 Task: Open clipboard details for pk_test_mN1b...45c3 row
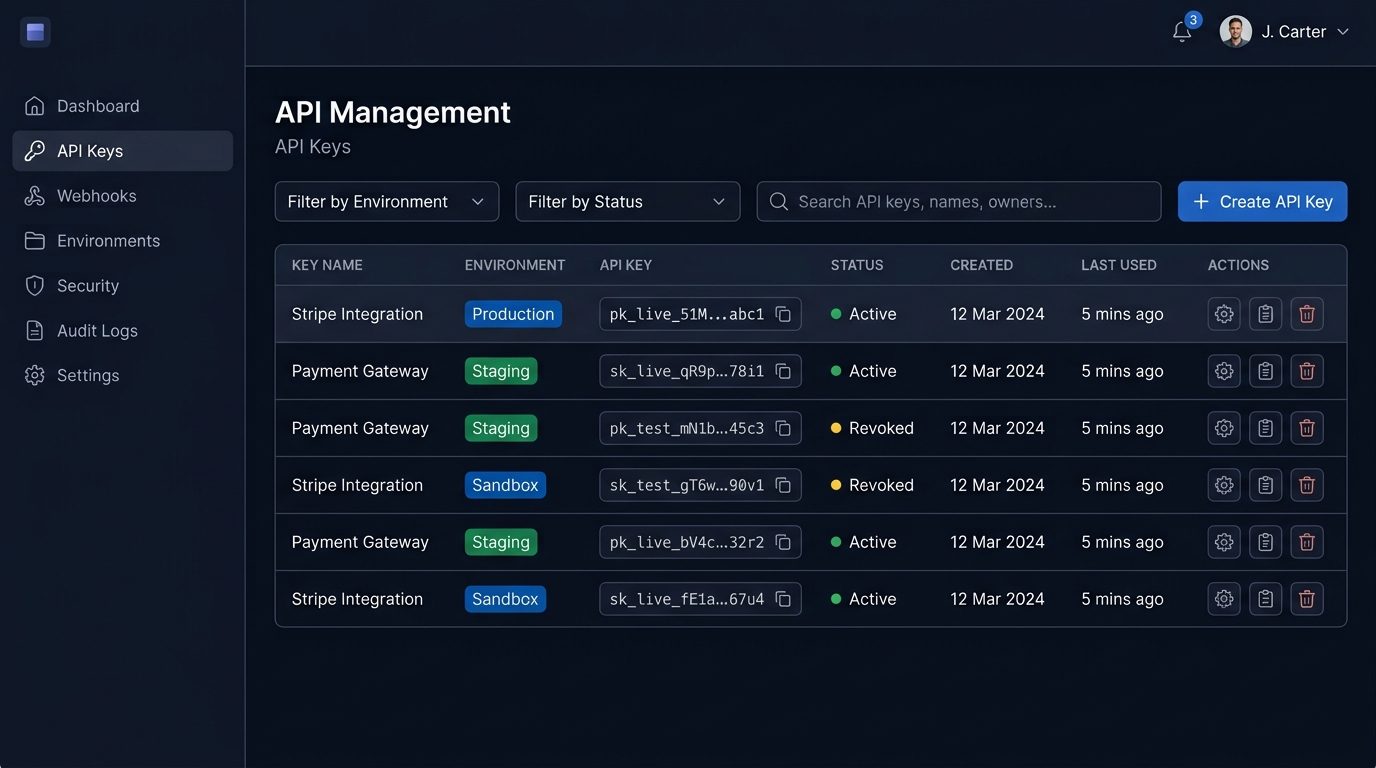point(1265,428)
